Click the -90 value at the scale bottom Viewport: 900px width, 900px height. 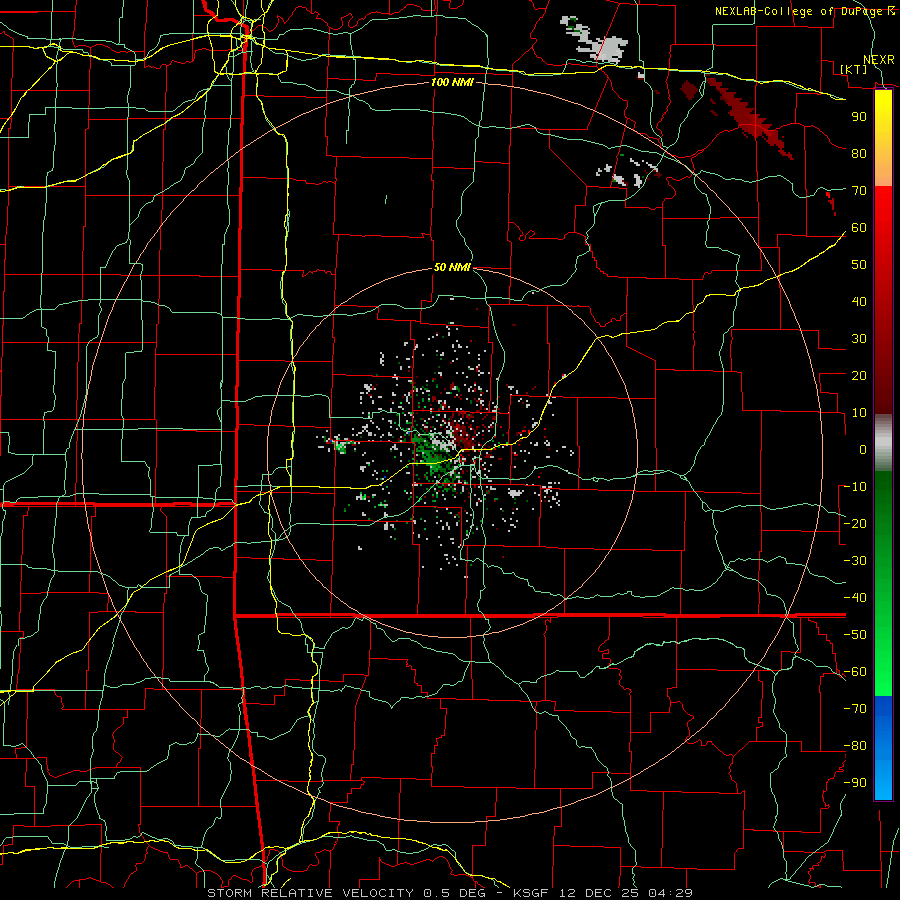(855, 783)
